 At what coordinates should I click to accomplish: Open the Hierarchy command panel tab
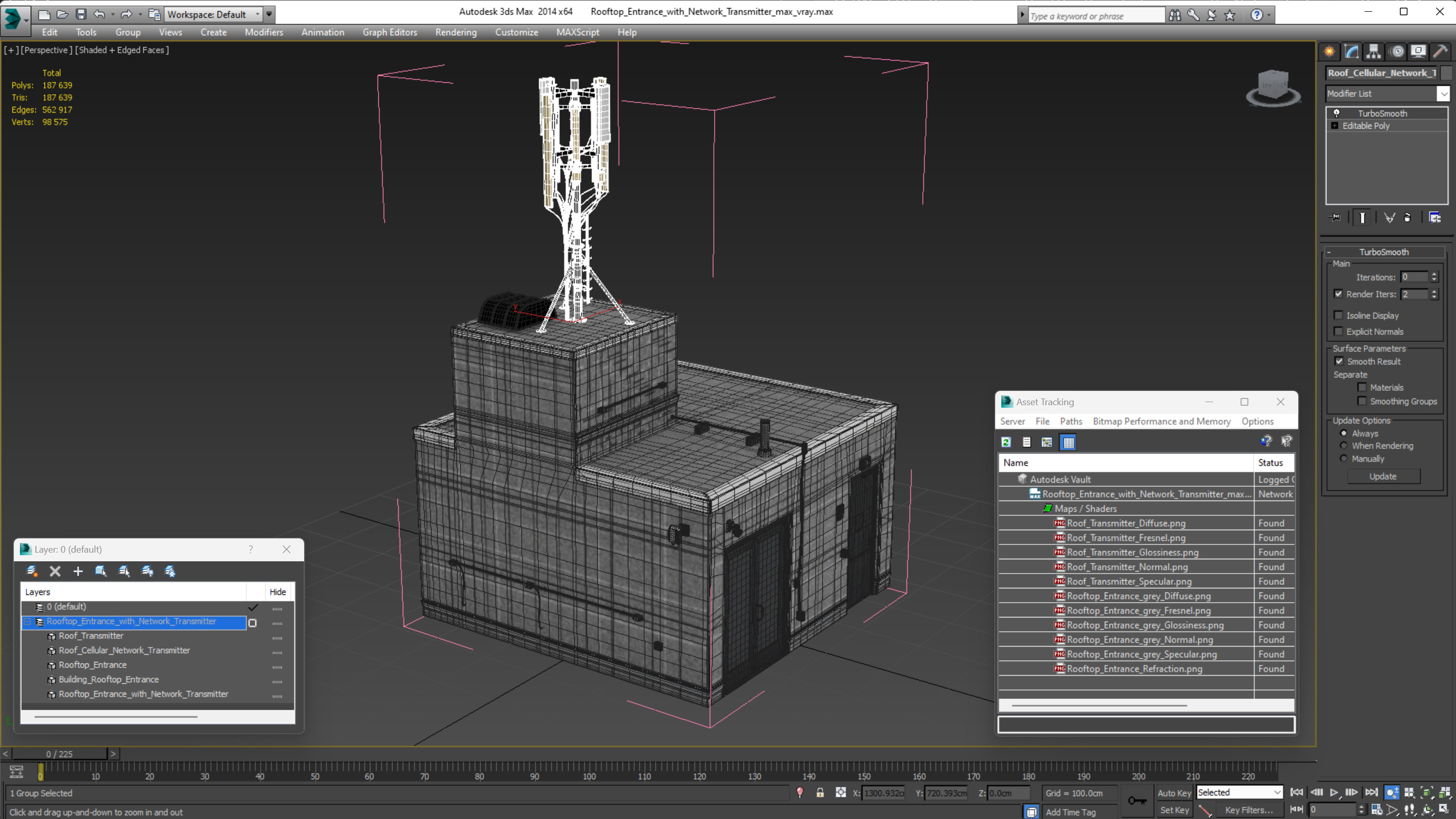(1373, 52)
